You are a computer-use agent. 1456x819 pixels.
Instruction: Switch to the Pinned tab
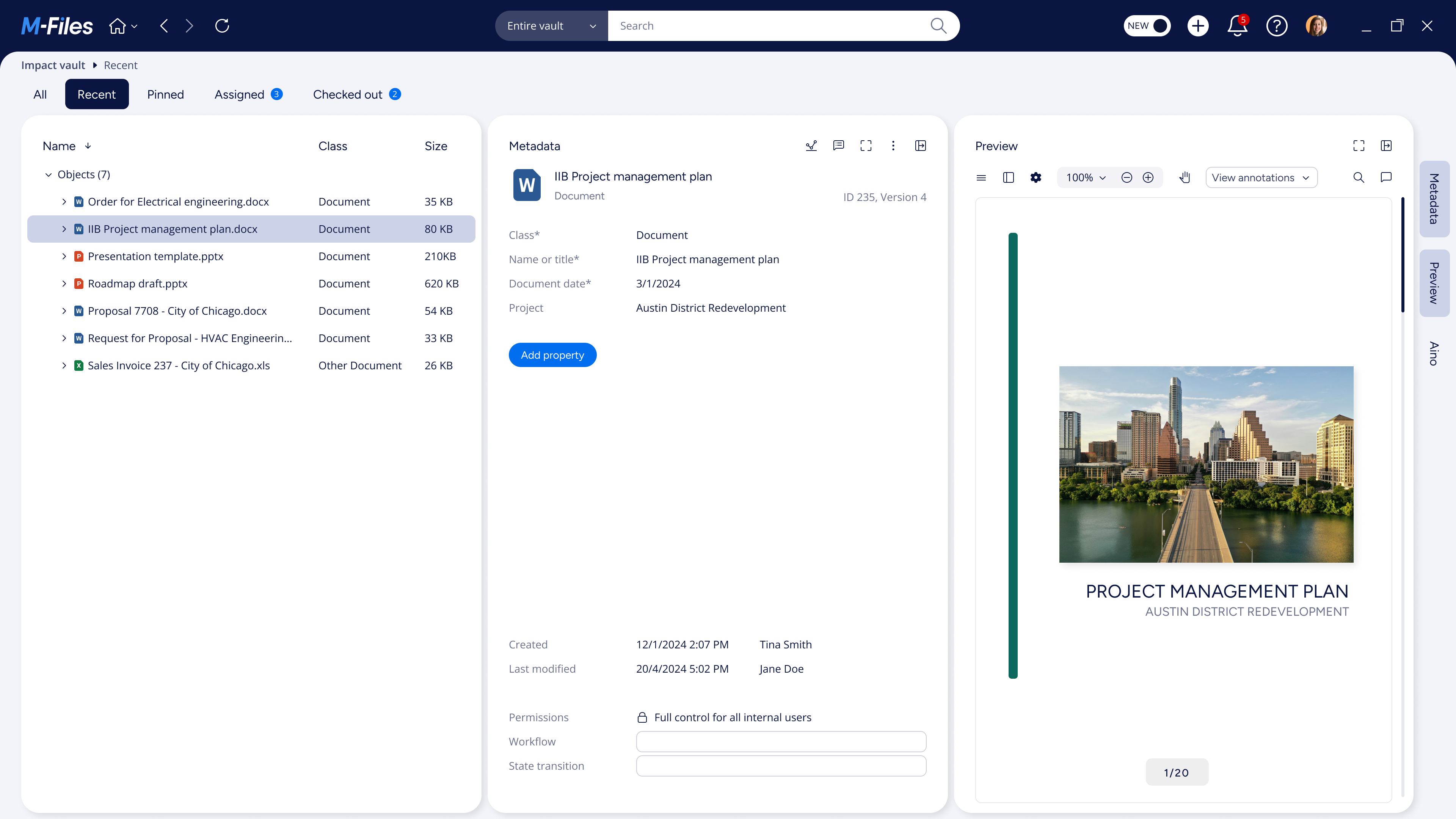[x=165, y=94]
